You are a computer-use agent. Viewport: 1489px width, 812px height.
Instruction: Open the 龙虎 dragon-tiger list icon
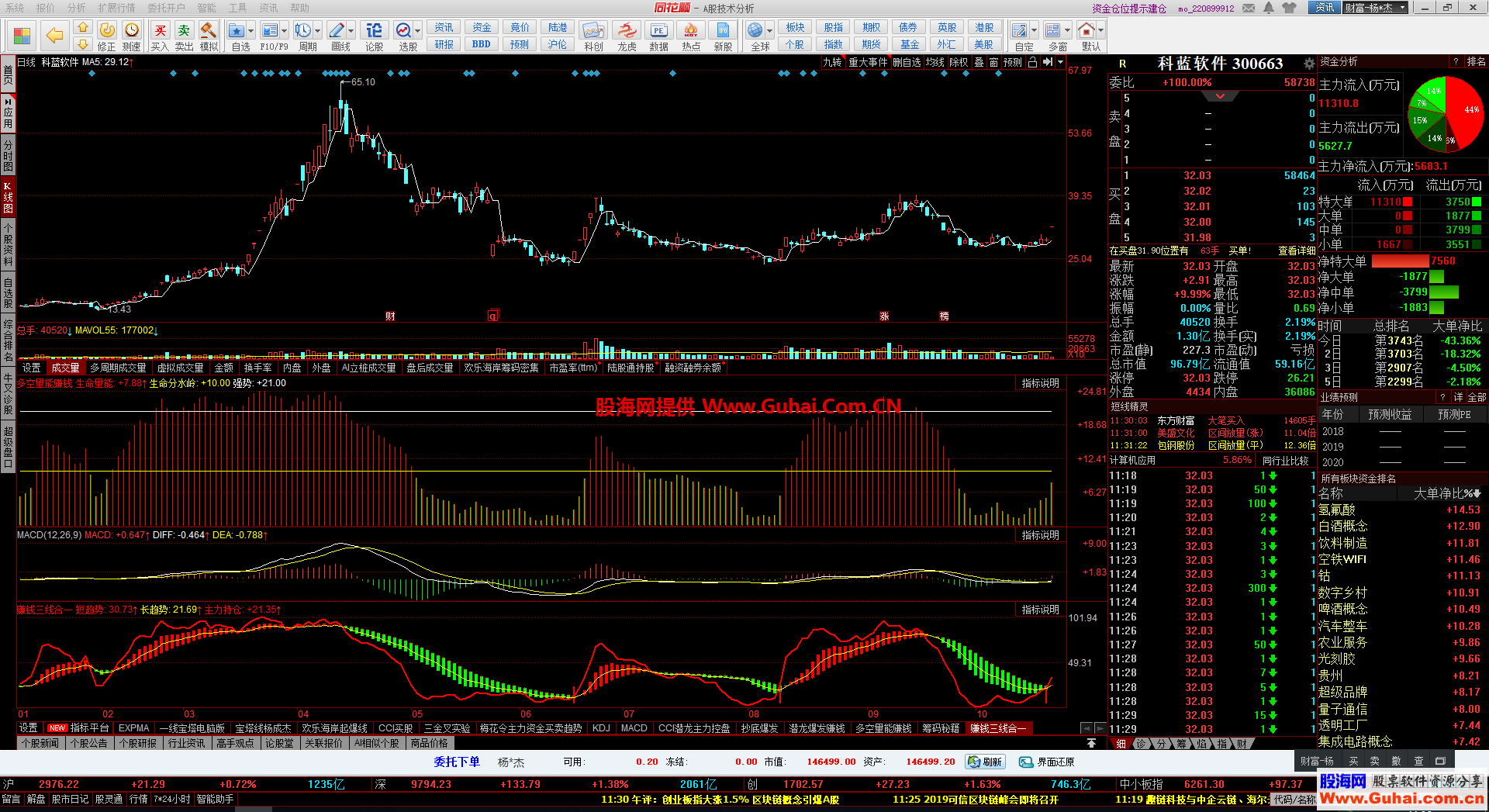[x=627, y=36]
